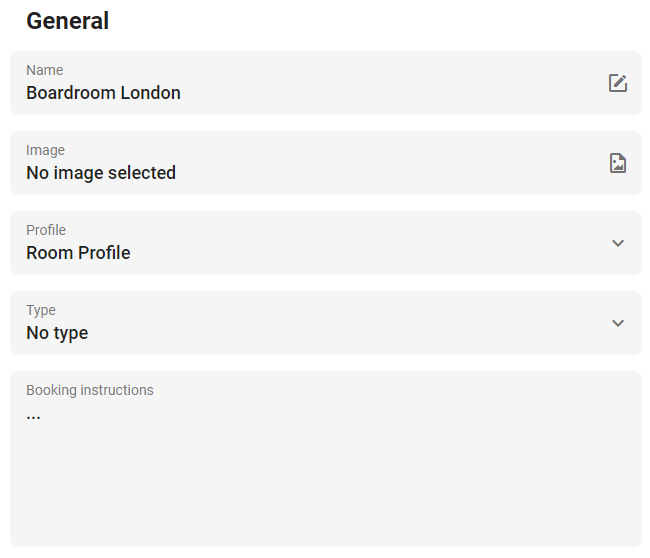Open the Room Profile selection

pyautogui.click(x=78, y=253)
